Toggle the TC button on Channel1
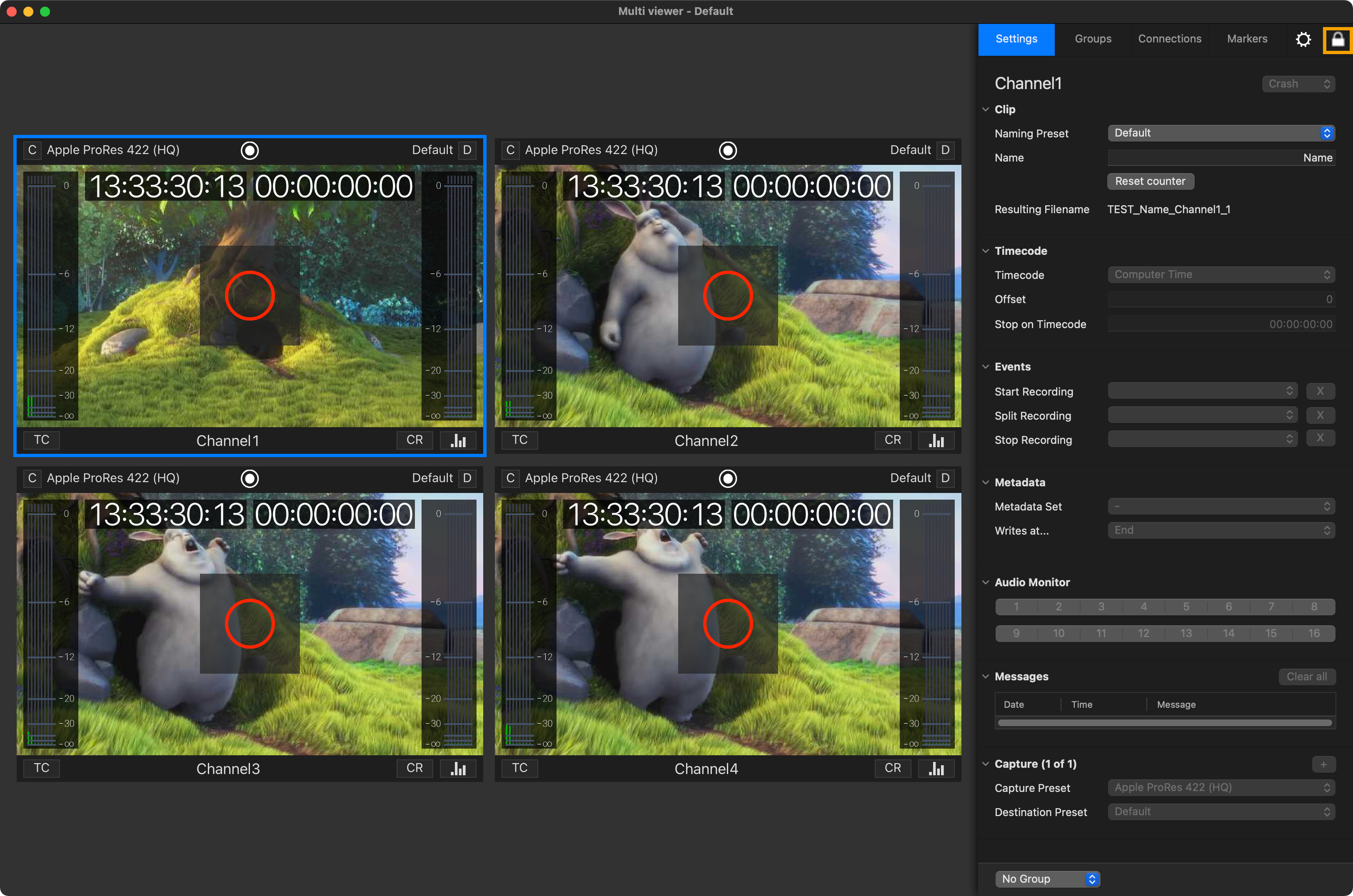This screenshot has height=896, width=1353. 41,440
